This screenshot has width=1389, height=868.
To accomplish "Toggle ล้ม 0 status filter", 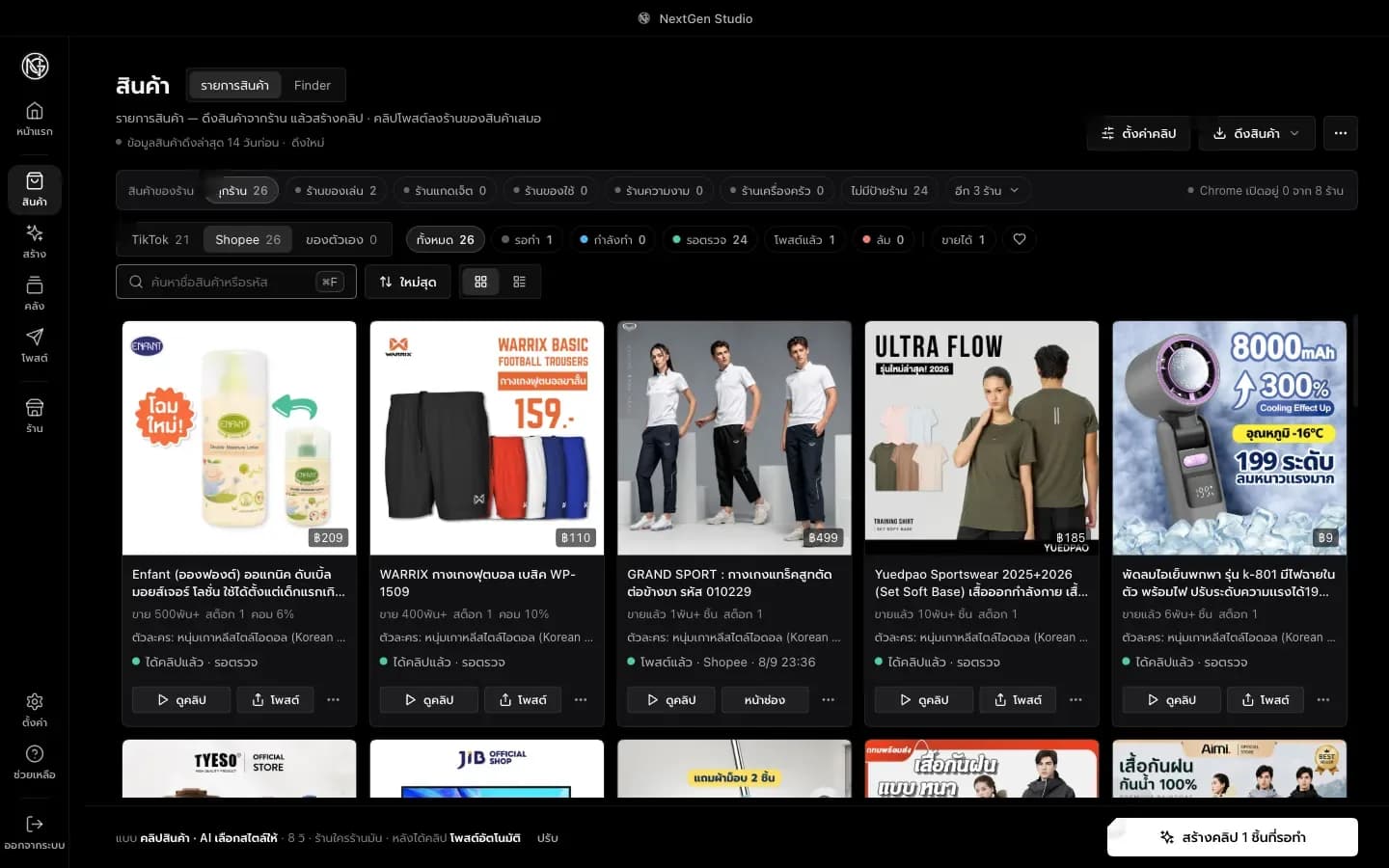I will tap(884, 239).
